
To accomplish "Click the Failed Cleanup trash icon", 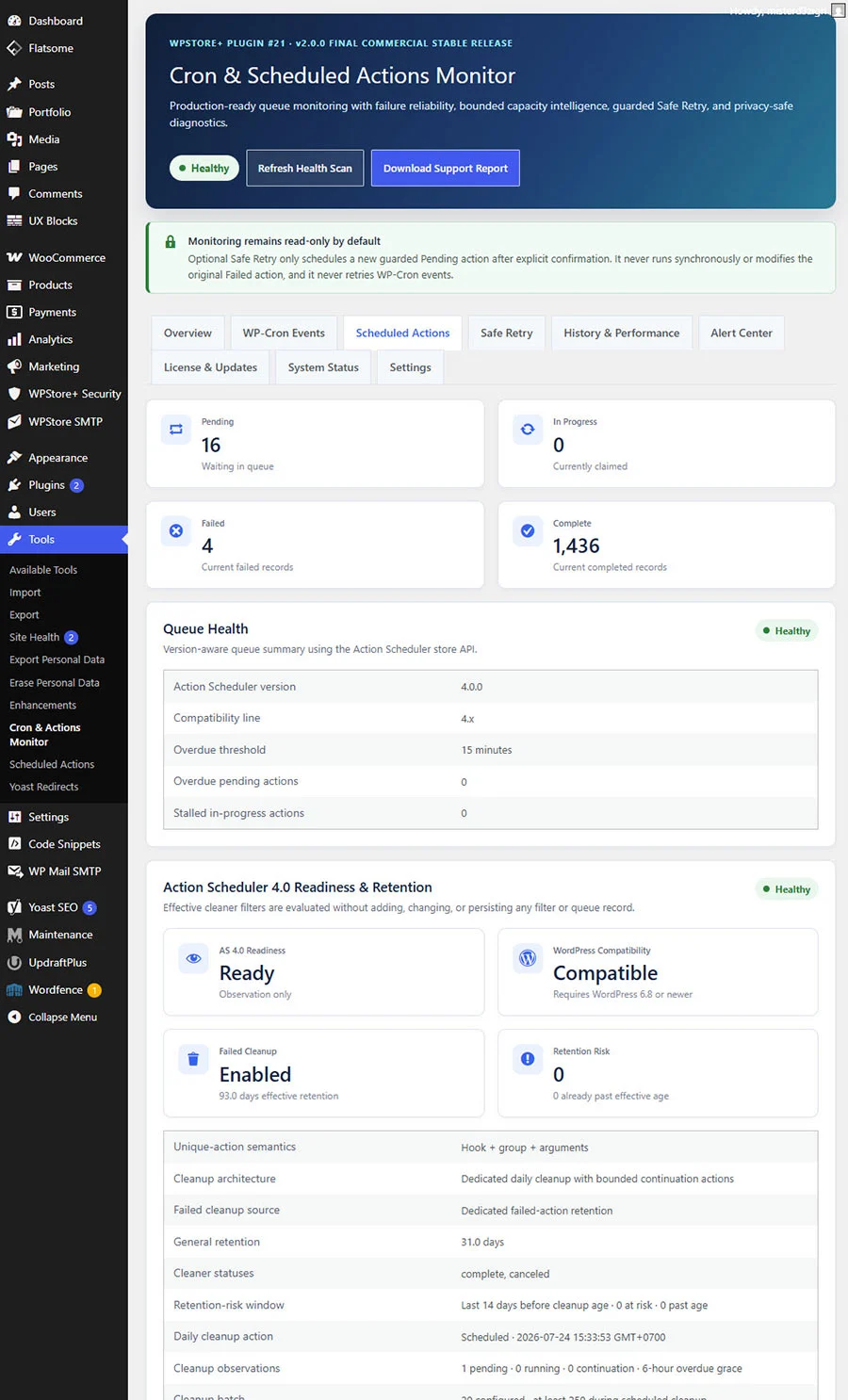I will (193, 1059).
